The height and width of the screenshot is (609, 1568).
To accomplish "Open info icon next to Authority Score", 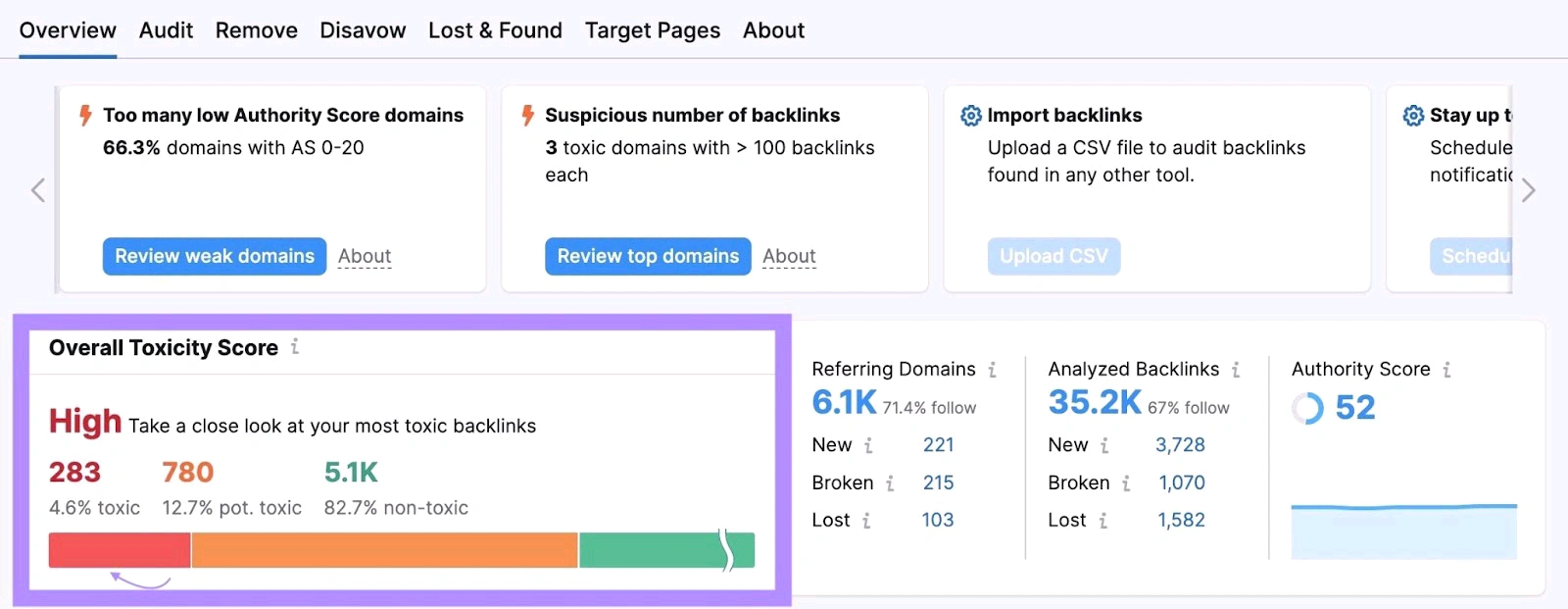I will 1446,370.
